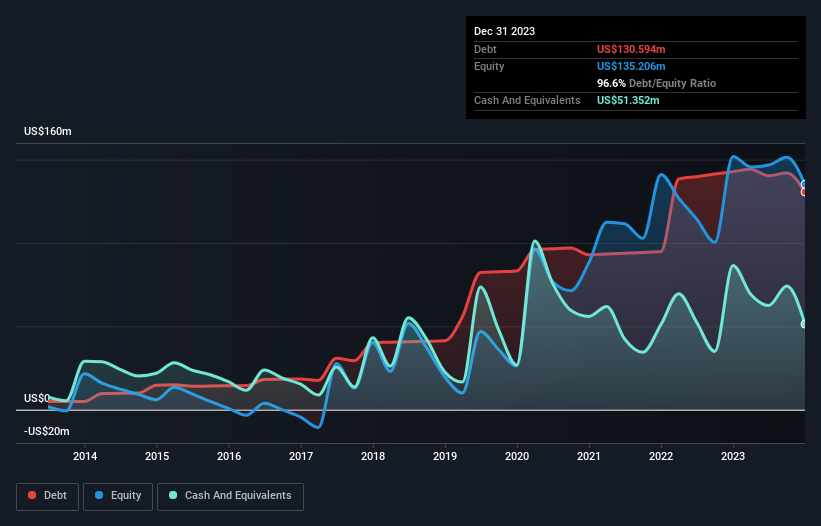
Task: Select the 2017 x-axis label
Action: pos(301,456)
